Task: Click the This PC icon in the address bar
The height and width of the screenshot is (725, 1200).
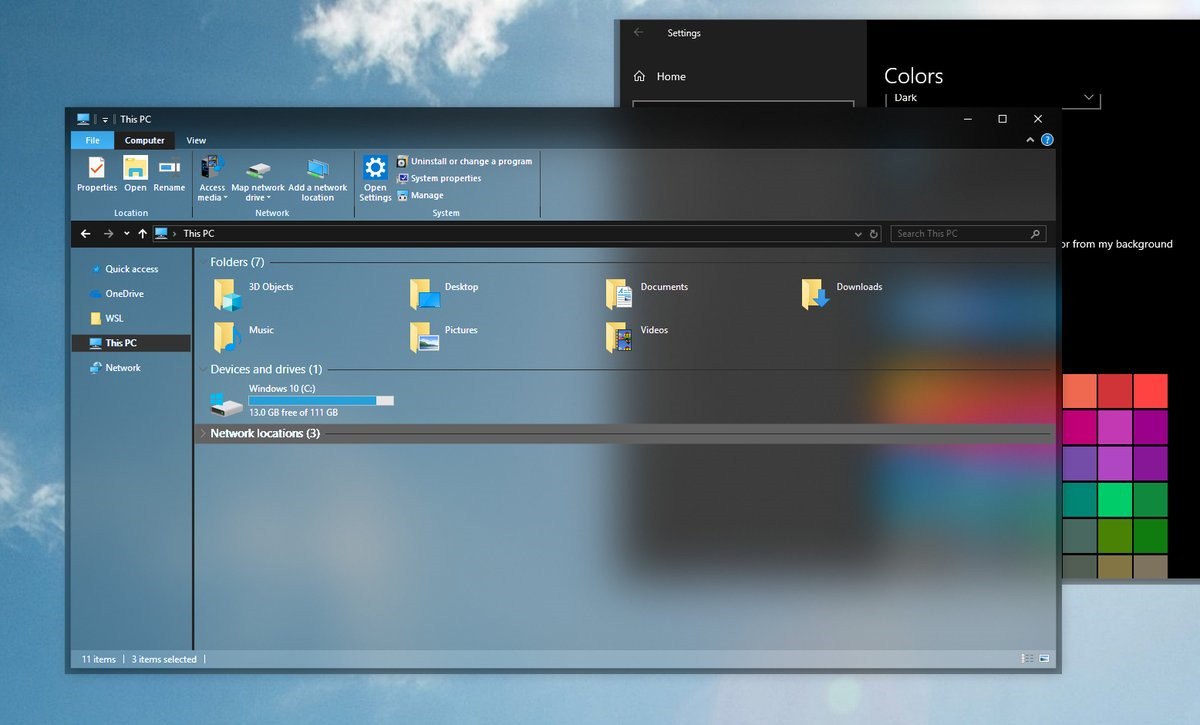Action: tap(161, 234)
